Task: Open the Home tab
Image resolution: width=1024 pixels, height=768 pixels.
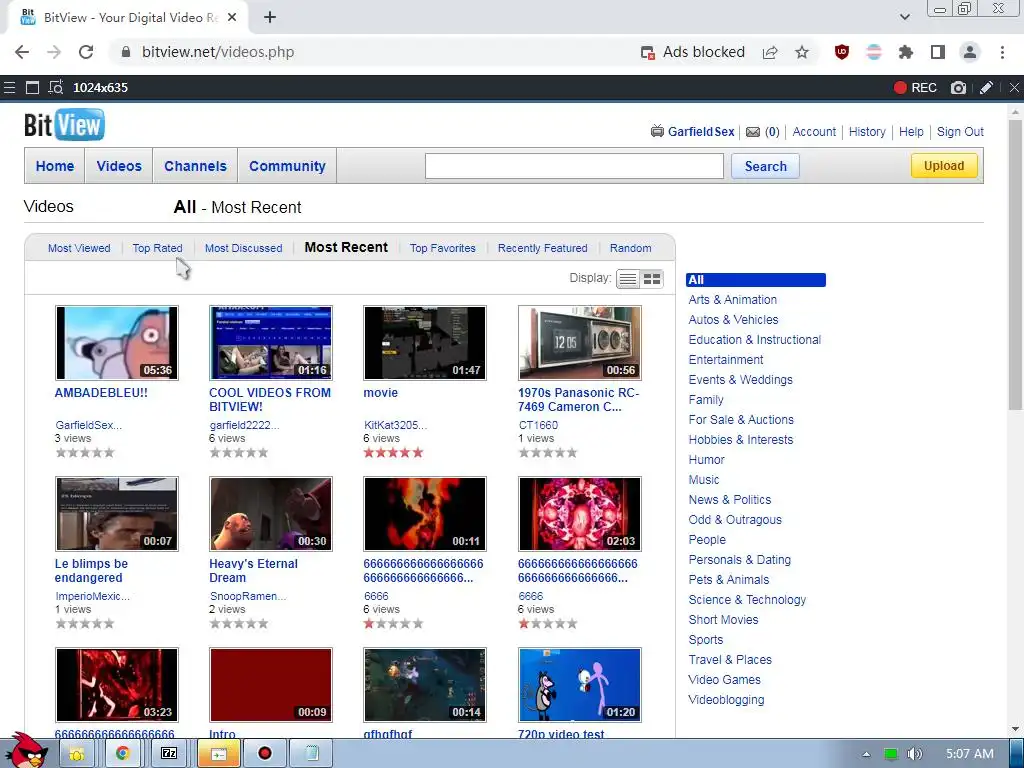Action: click(55, 166)
